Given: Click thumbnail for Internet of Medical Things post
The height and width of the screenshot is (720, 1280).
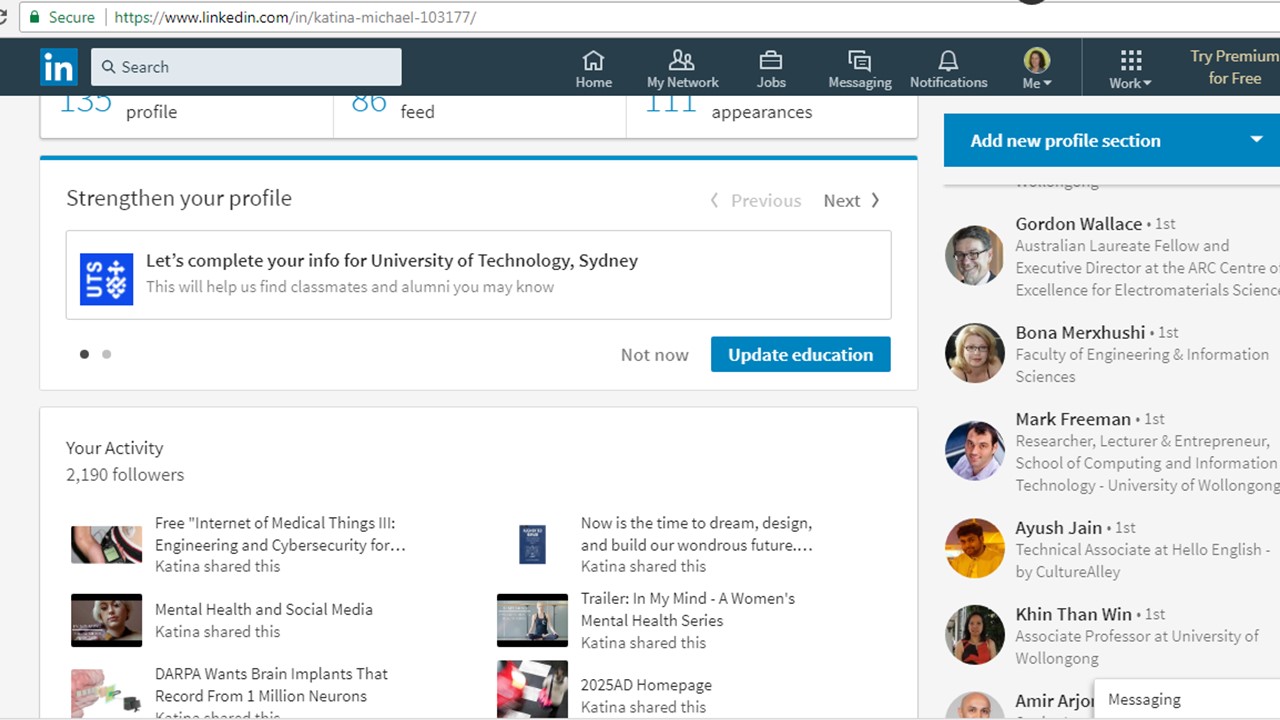Looking at the screenshot, I should (x=106, y=545).
